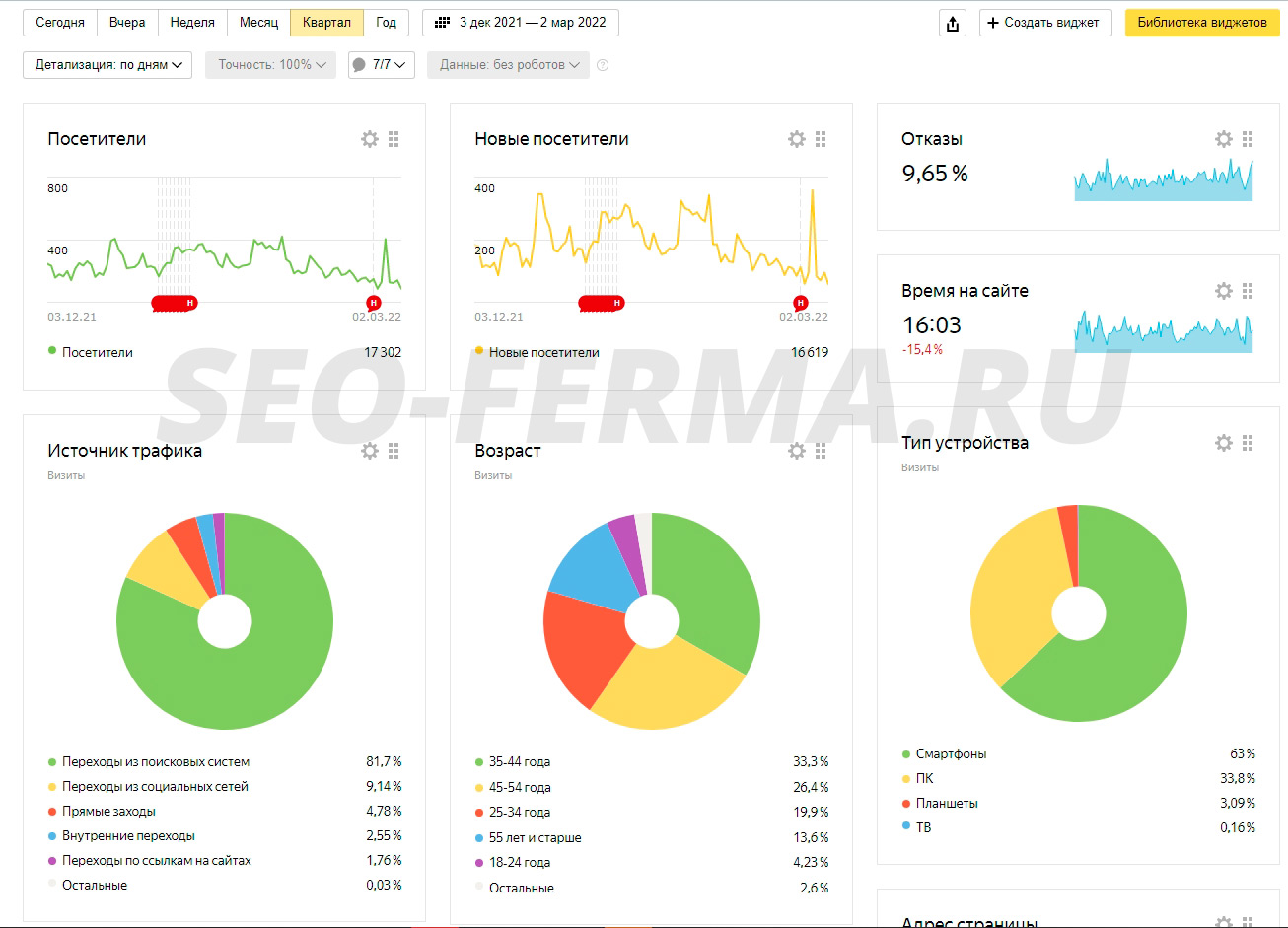
Task: Open date range picker 3 дек 2021 — 2 мар 2022
Action: [x=521, y=22]
